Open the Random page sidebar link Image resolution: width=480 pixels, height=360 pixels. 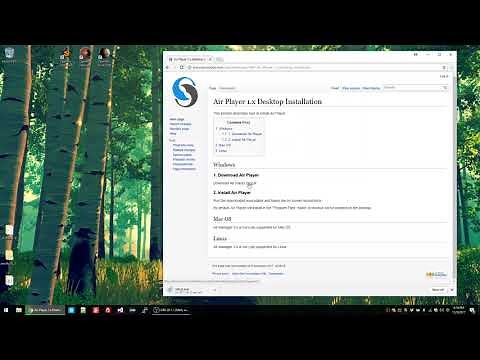[x=179, y=129]
